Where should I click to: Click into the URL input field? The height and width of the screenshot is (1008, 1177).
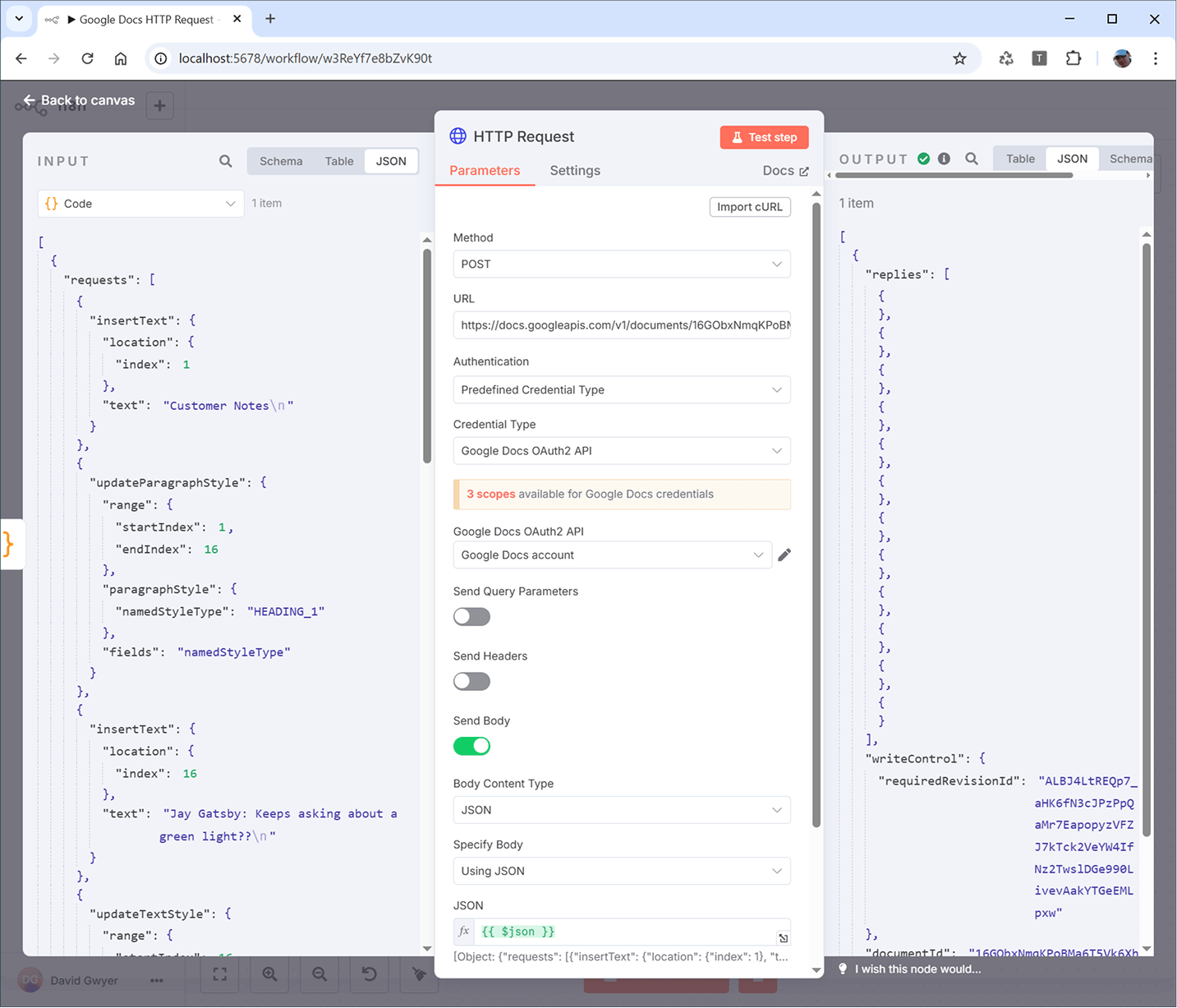click(x=622, y=325)
